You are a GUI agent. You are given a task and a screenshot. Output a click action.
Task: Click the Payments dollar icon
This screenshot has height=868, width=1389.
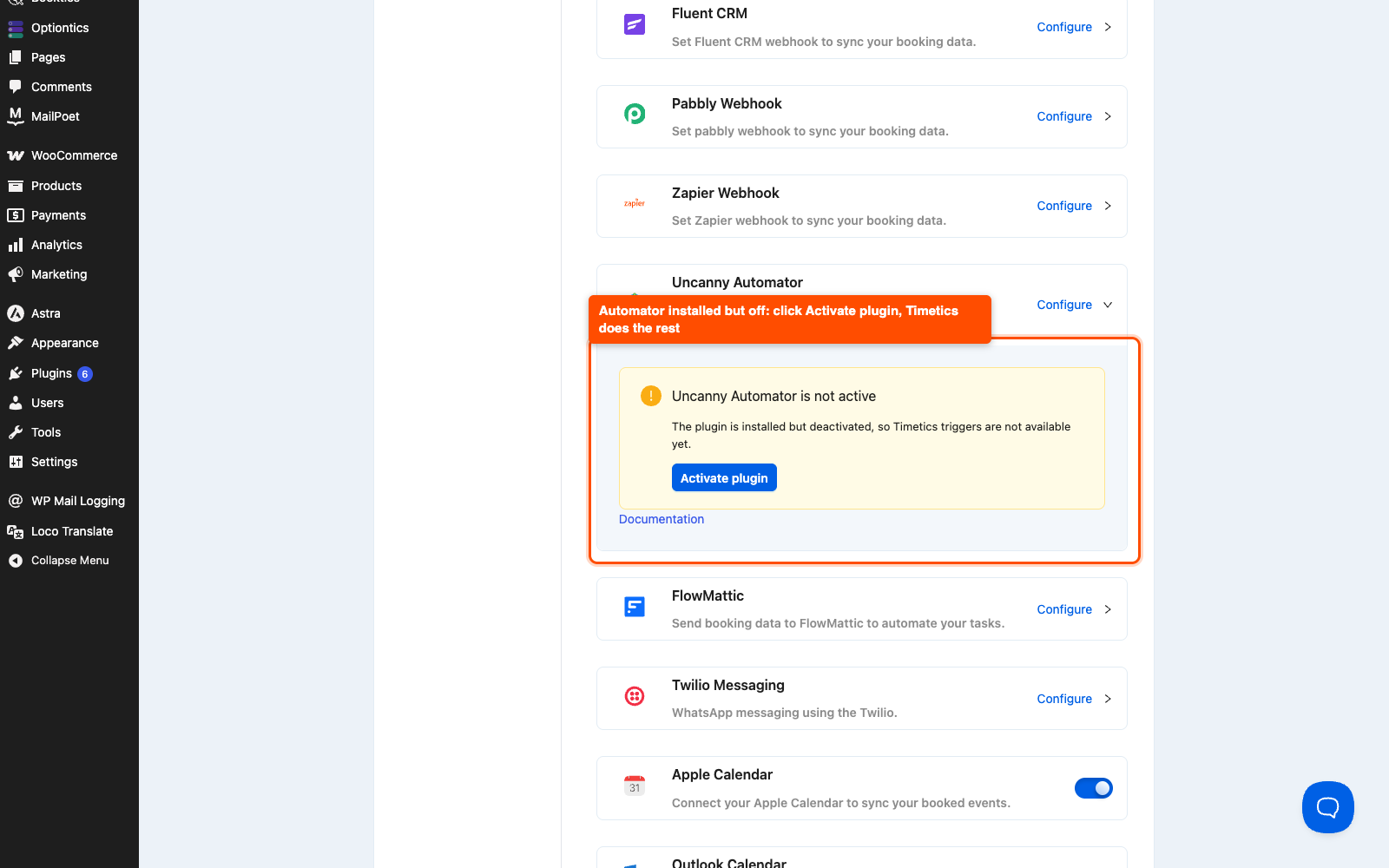point(16,215)
